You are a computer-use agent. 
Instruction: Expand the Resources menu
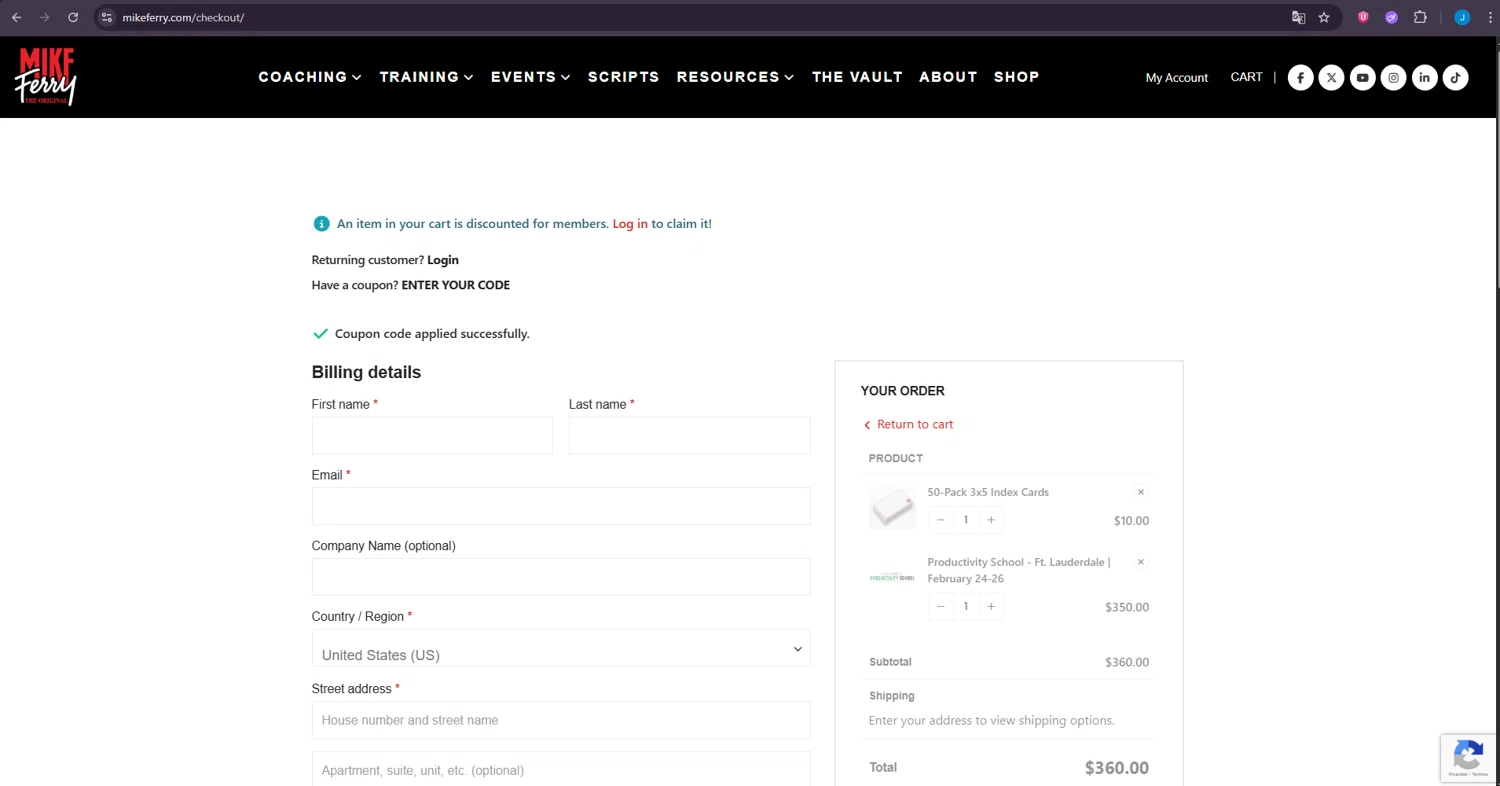click(x=736, y=77)
